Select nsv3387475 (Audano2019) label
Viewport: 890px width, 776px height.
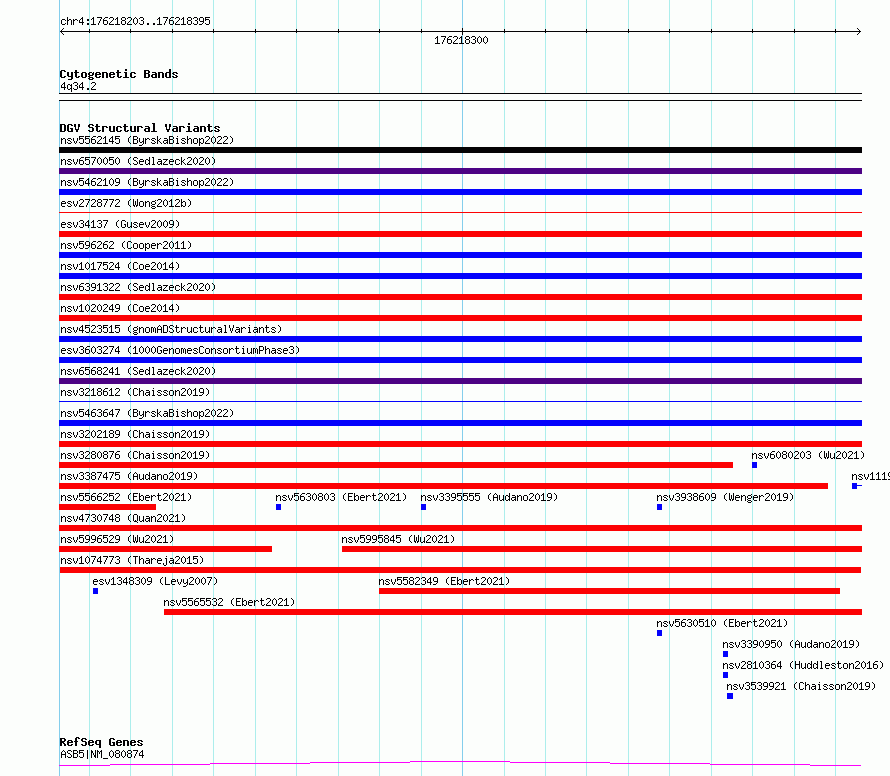[x=129, y=476]
